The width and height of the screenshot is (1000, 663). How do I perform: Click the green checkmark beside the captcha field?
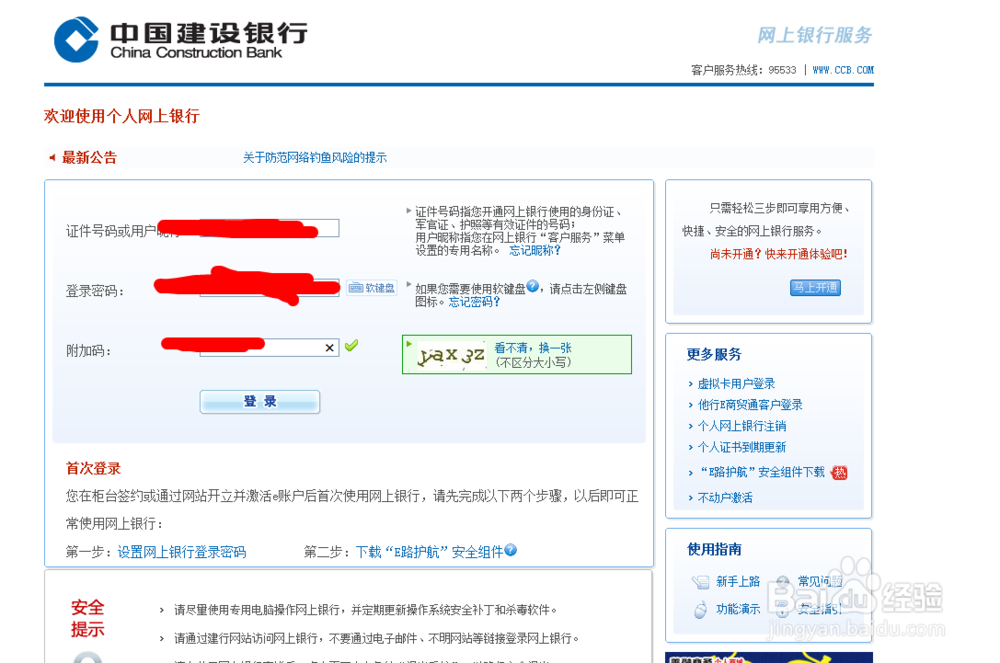(352, 347)
